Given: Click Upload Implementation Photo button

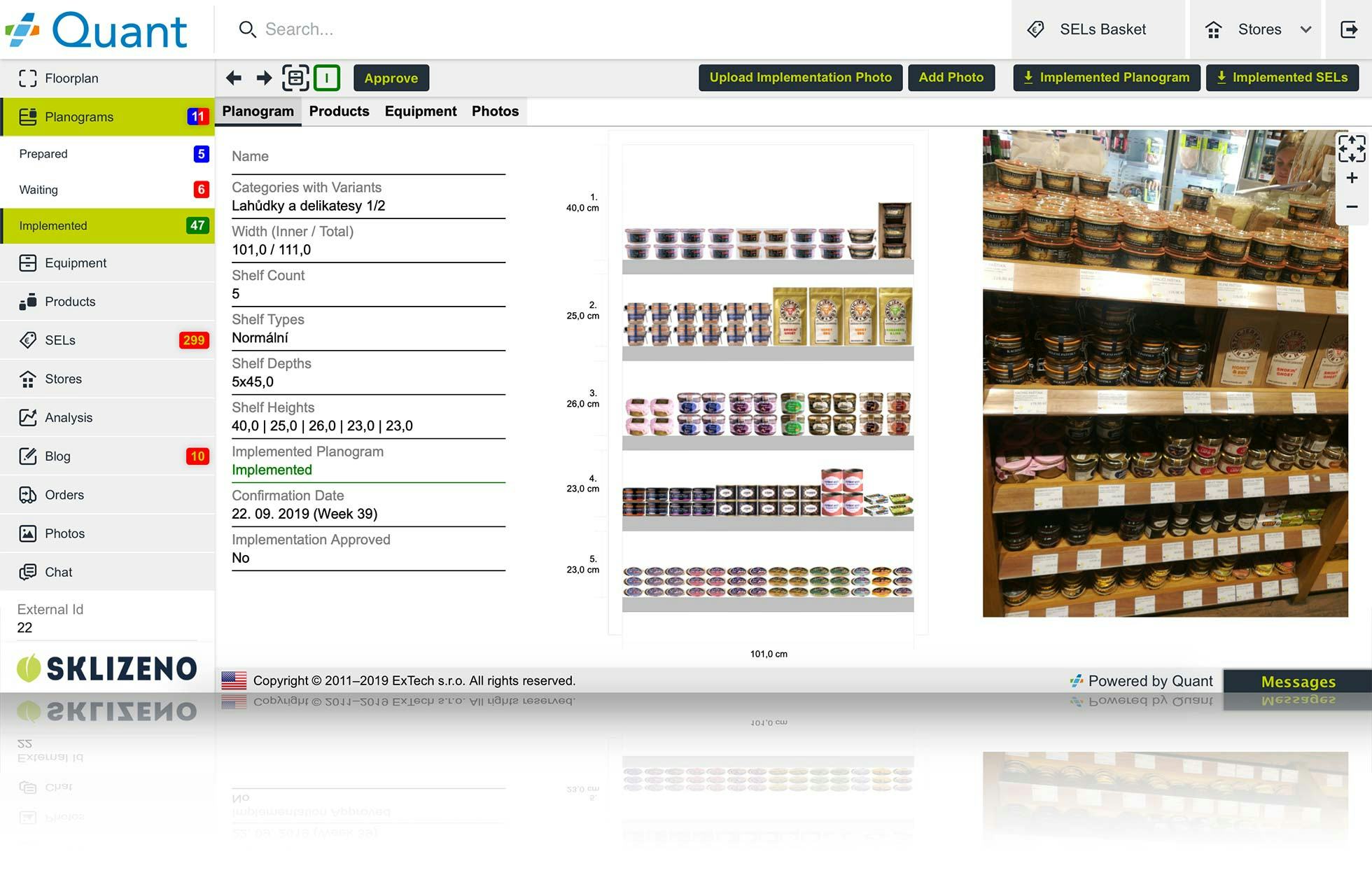Looking at the screenshot, I should 800,78.
